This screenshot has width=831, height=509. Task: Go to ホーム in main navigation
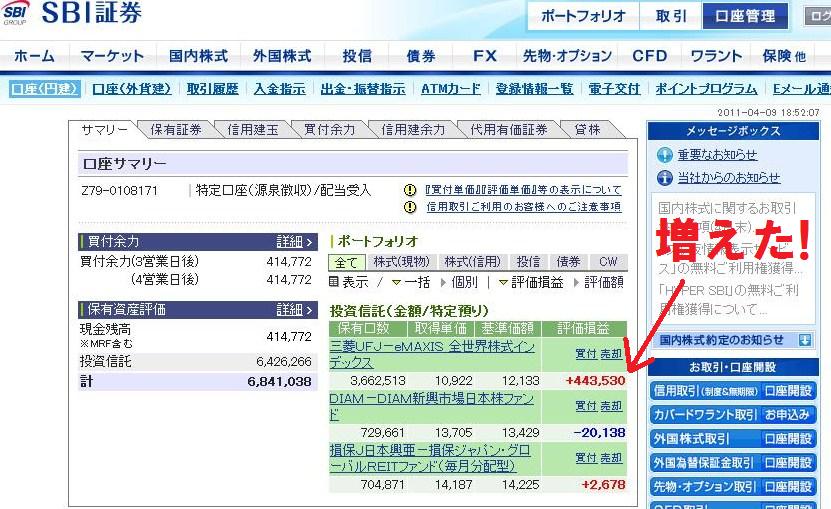point(34,56)
